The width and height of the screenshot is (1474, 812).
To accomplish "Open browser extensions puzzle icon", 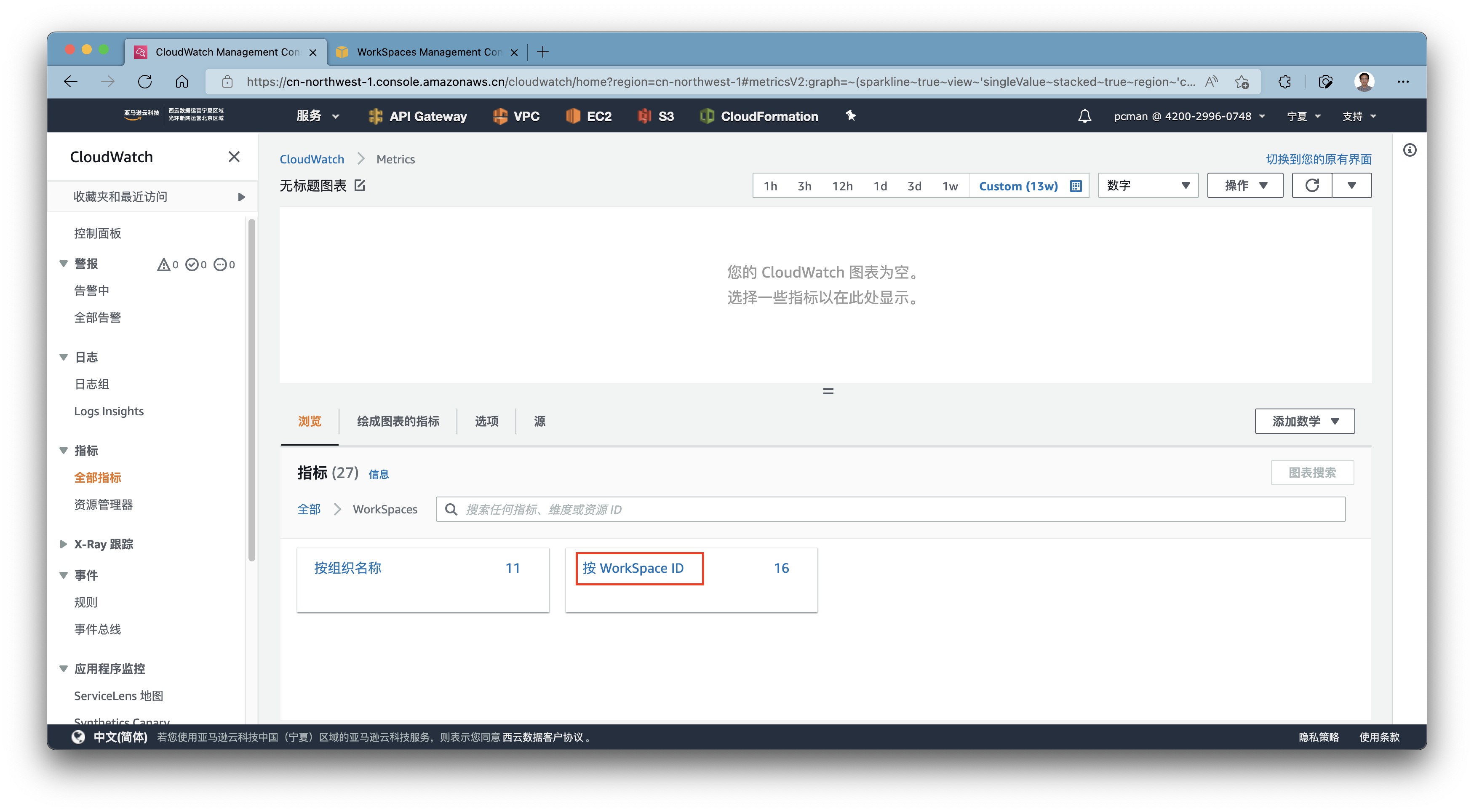I will tap(1284, 82).
